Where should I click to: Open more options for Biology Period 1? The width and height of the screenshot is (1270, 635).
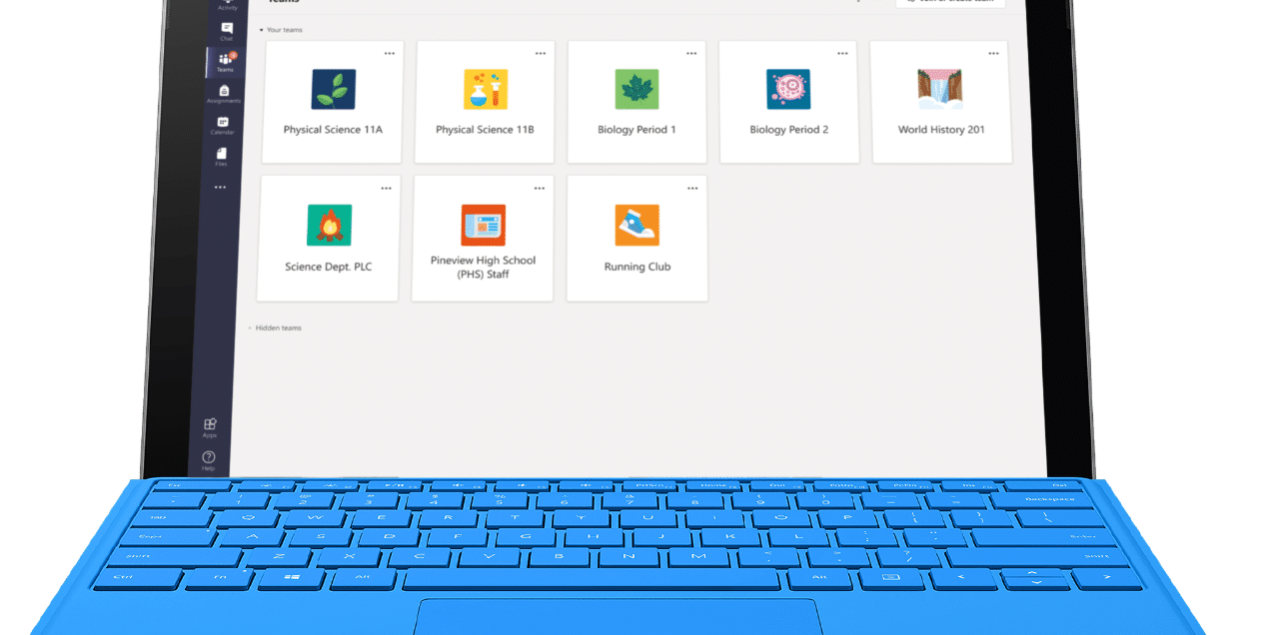tap(692, 53)
